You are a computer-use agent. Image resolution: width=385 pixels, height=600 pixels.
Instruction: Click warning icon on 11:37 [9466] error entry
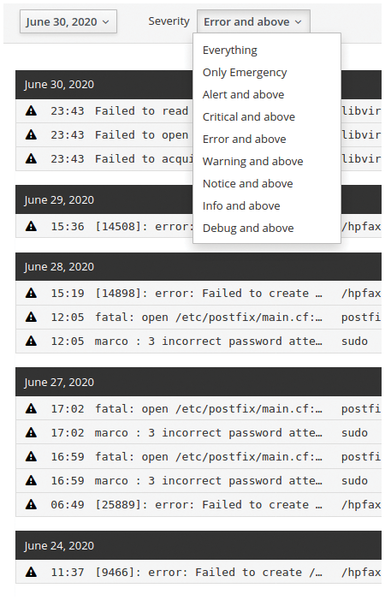click(31, 572)
